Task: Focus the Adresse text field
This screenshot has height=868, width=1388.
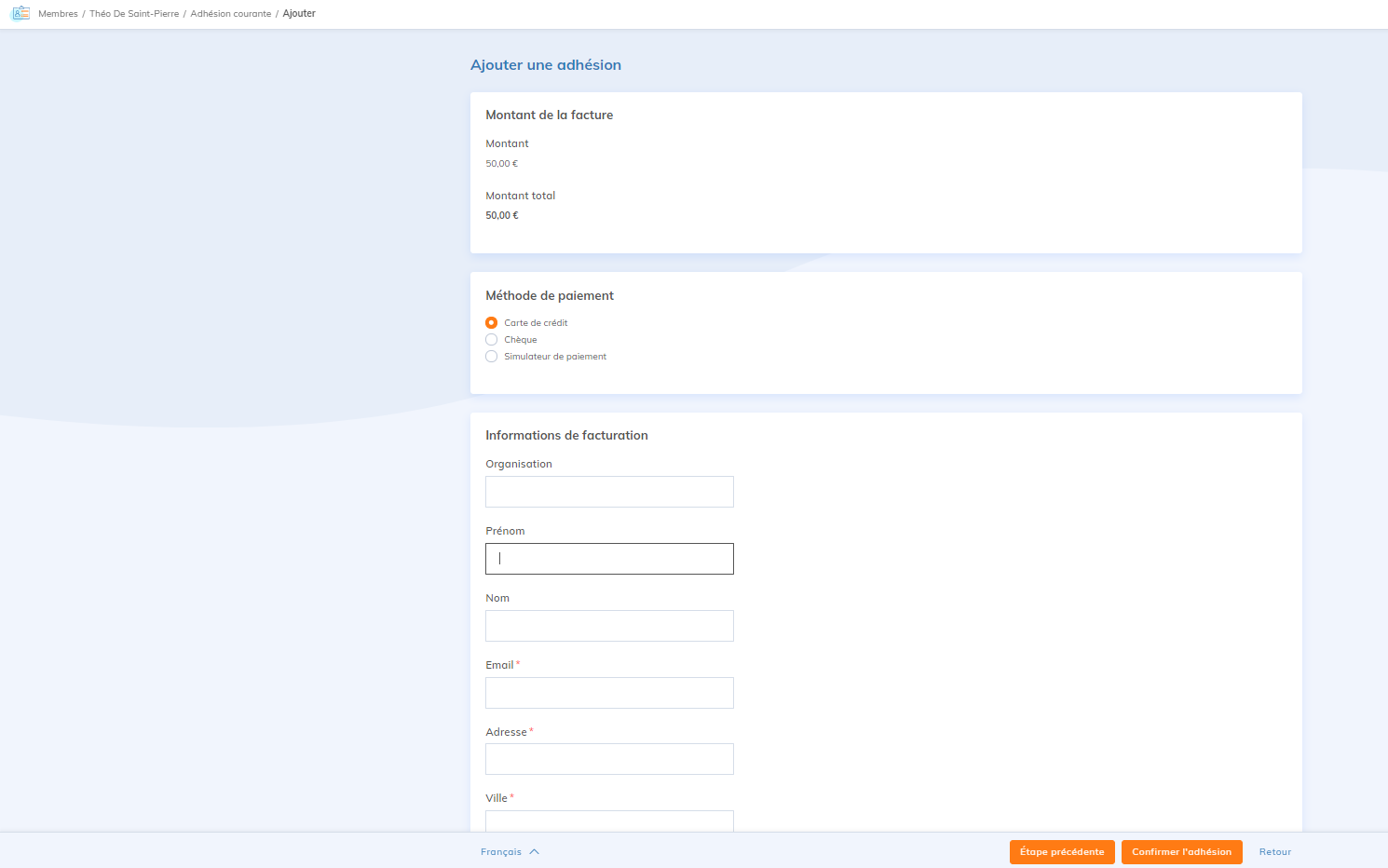Action: pos(609,759)
